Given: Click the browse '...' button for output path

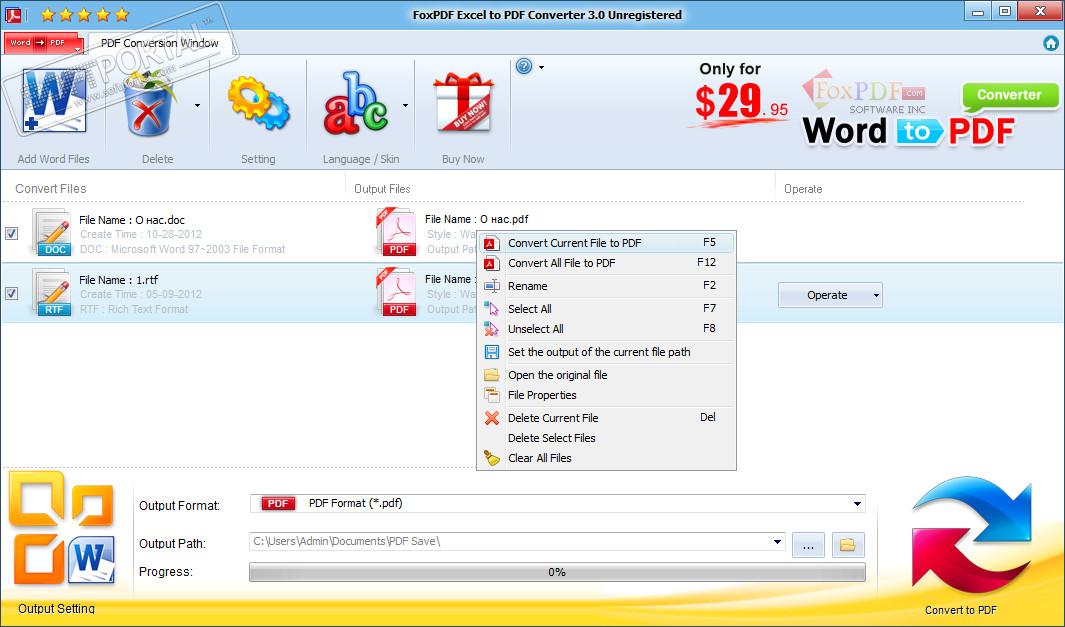Looking at the screenshot, I should (808, 545).
